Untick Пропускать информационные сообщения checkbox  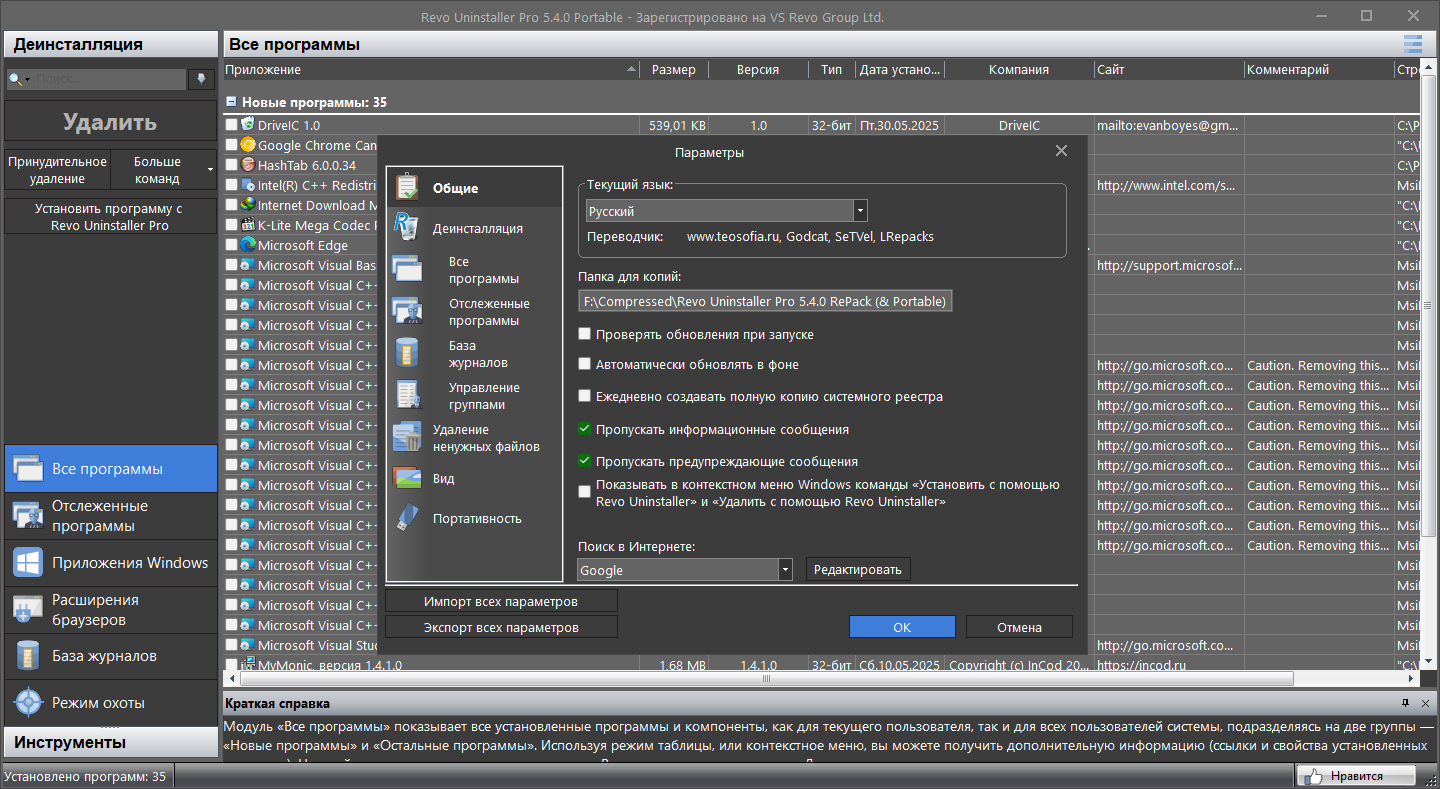(x=585, y=429)
